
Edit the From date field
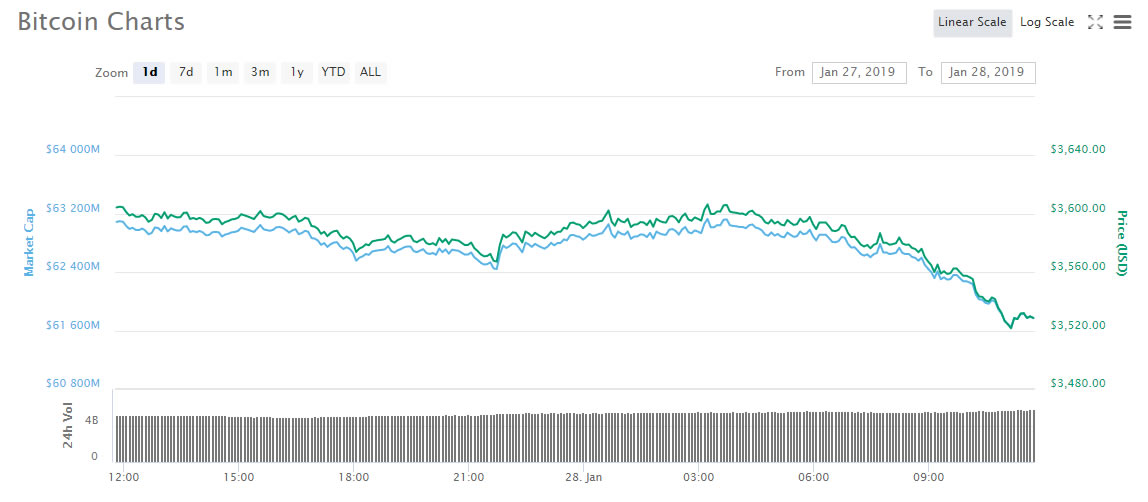[x=860, y=72]
